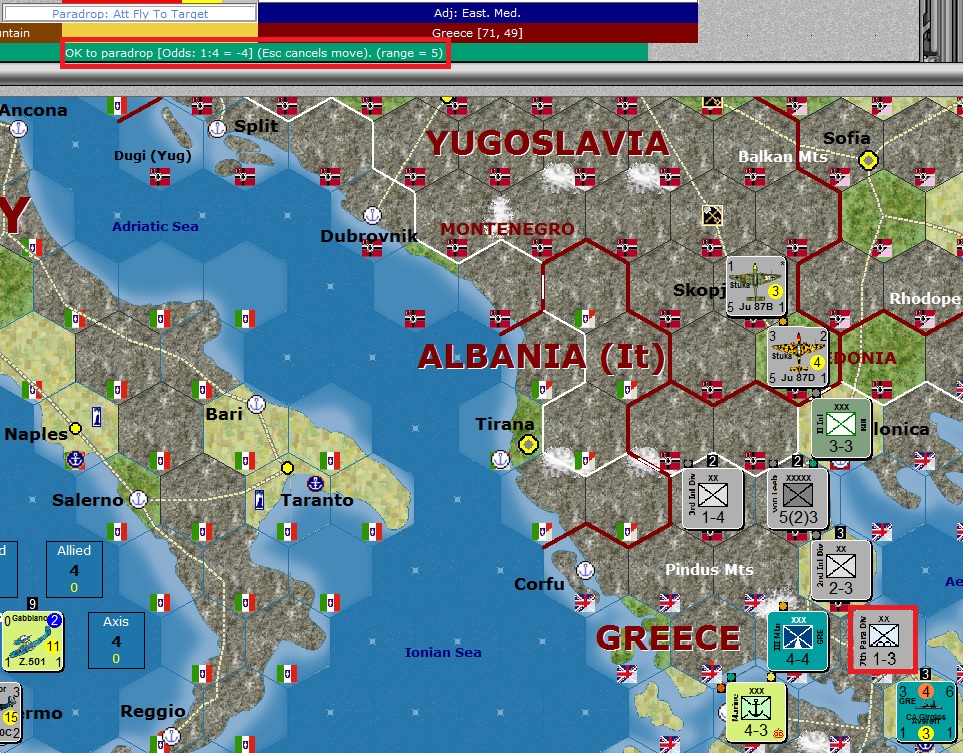Click the Sofia city name

pyautogui.click(x=846, y=138)
